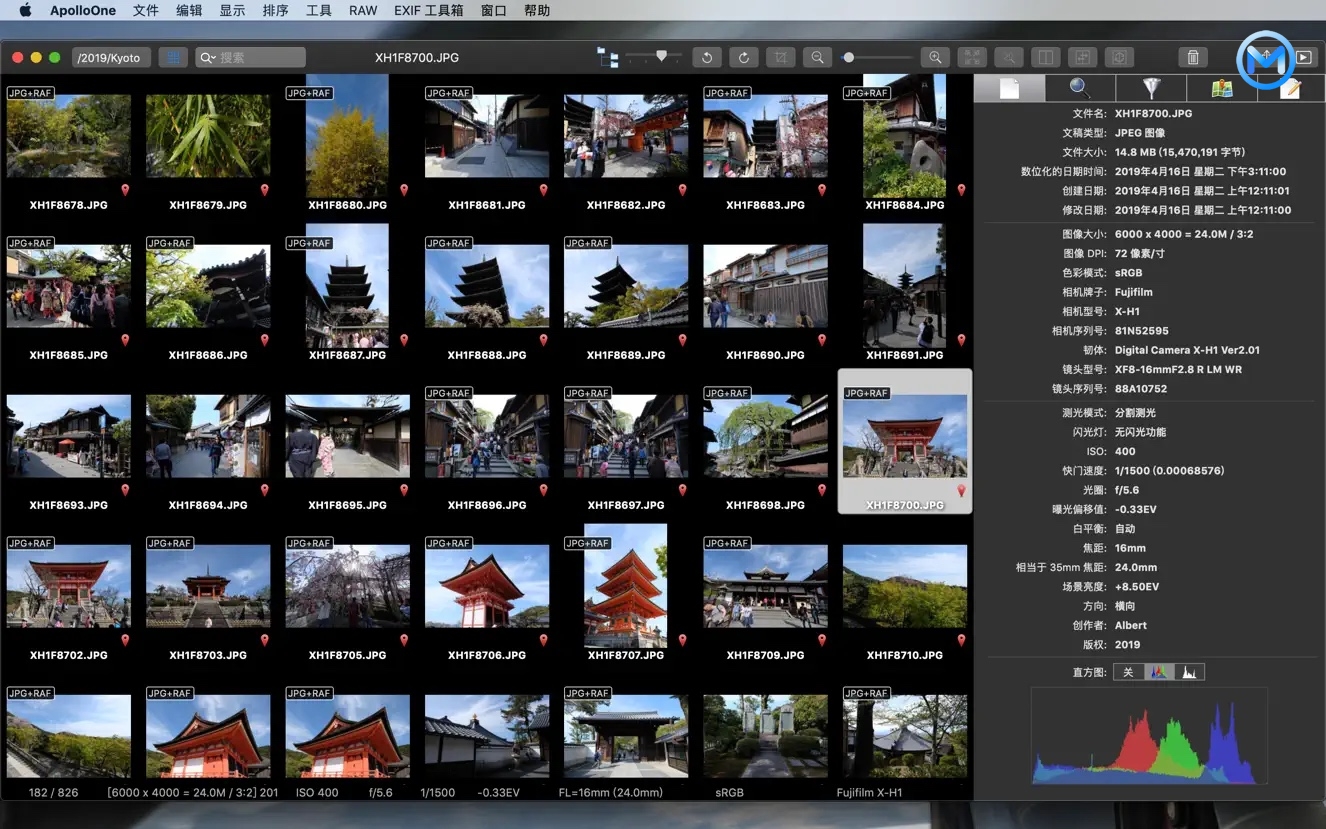Select thumbnail XH1F8707.JPG
This screenshot has width=1326, height=829.
click(625, 586)
